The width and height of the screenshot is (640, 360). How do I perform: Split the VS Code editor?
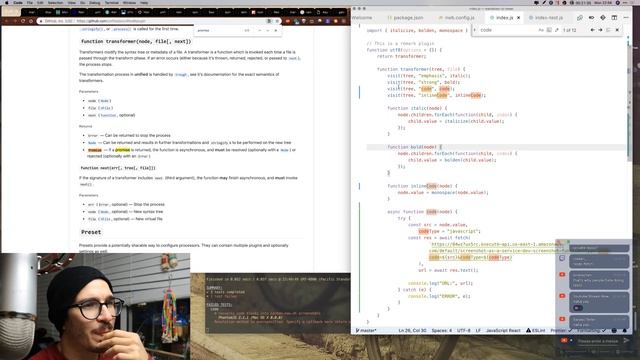(614, 18)
